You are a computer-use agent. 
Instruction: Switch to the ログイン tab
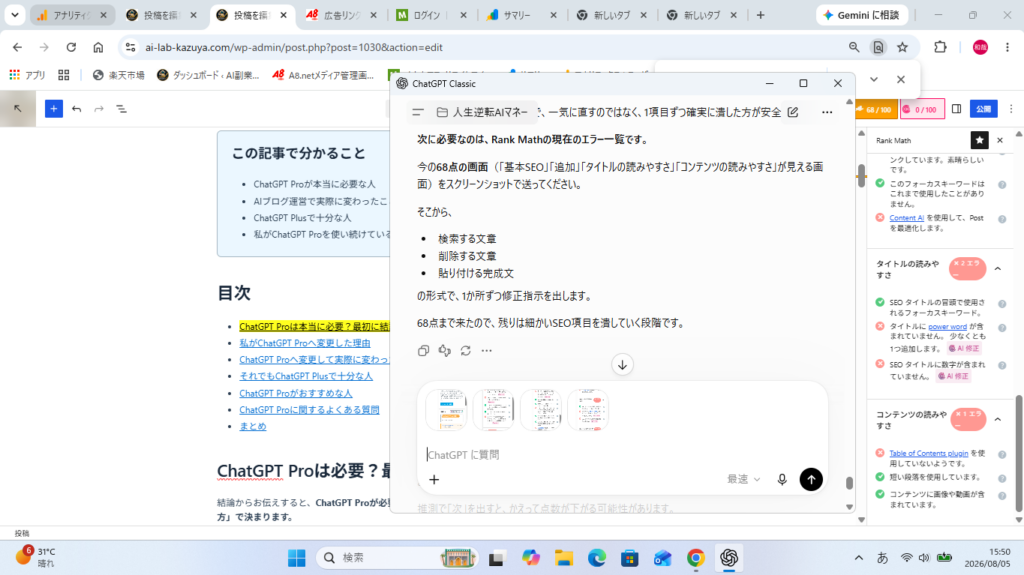click(432, 15)
